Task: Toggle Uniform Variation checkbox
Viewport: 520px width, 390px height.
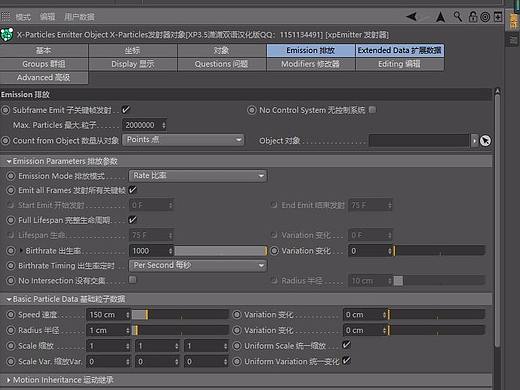Action: click(346, 360)
